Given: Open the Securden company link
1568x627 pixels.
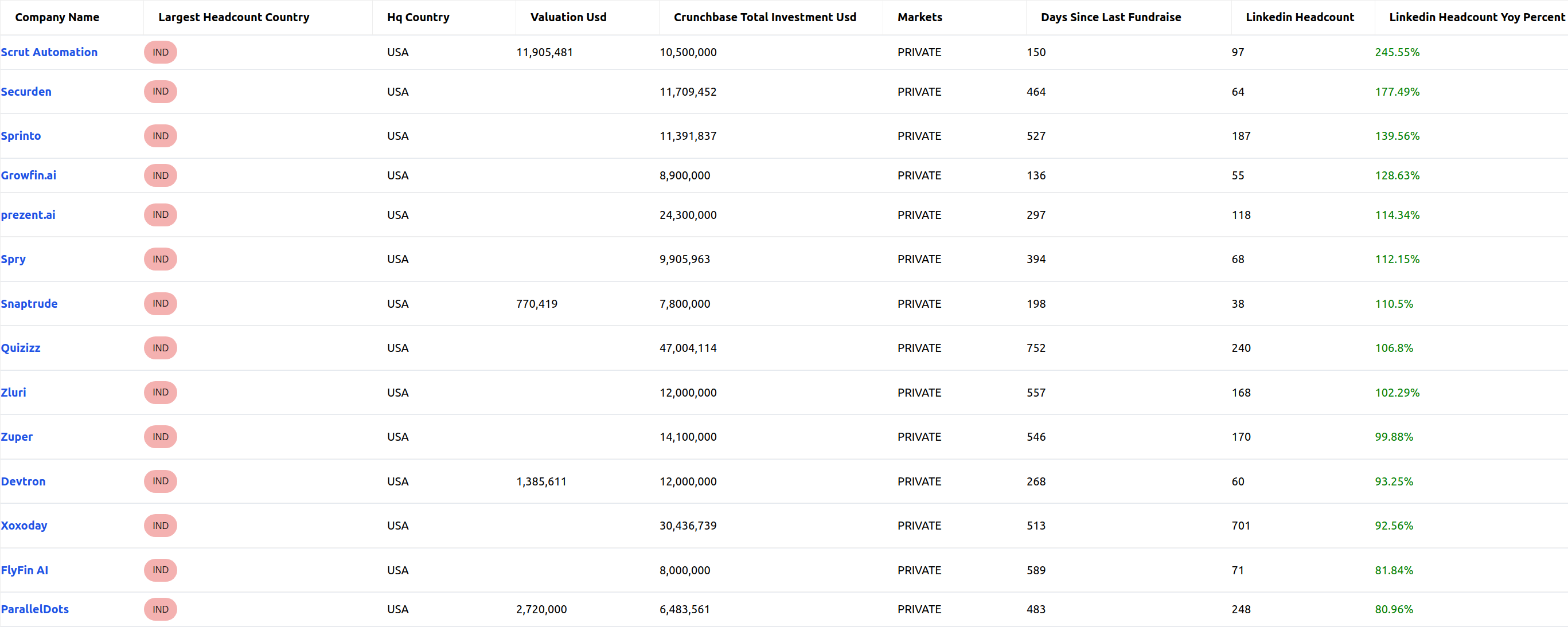Looking at the screenshot, I should point(26,92).
